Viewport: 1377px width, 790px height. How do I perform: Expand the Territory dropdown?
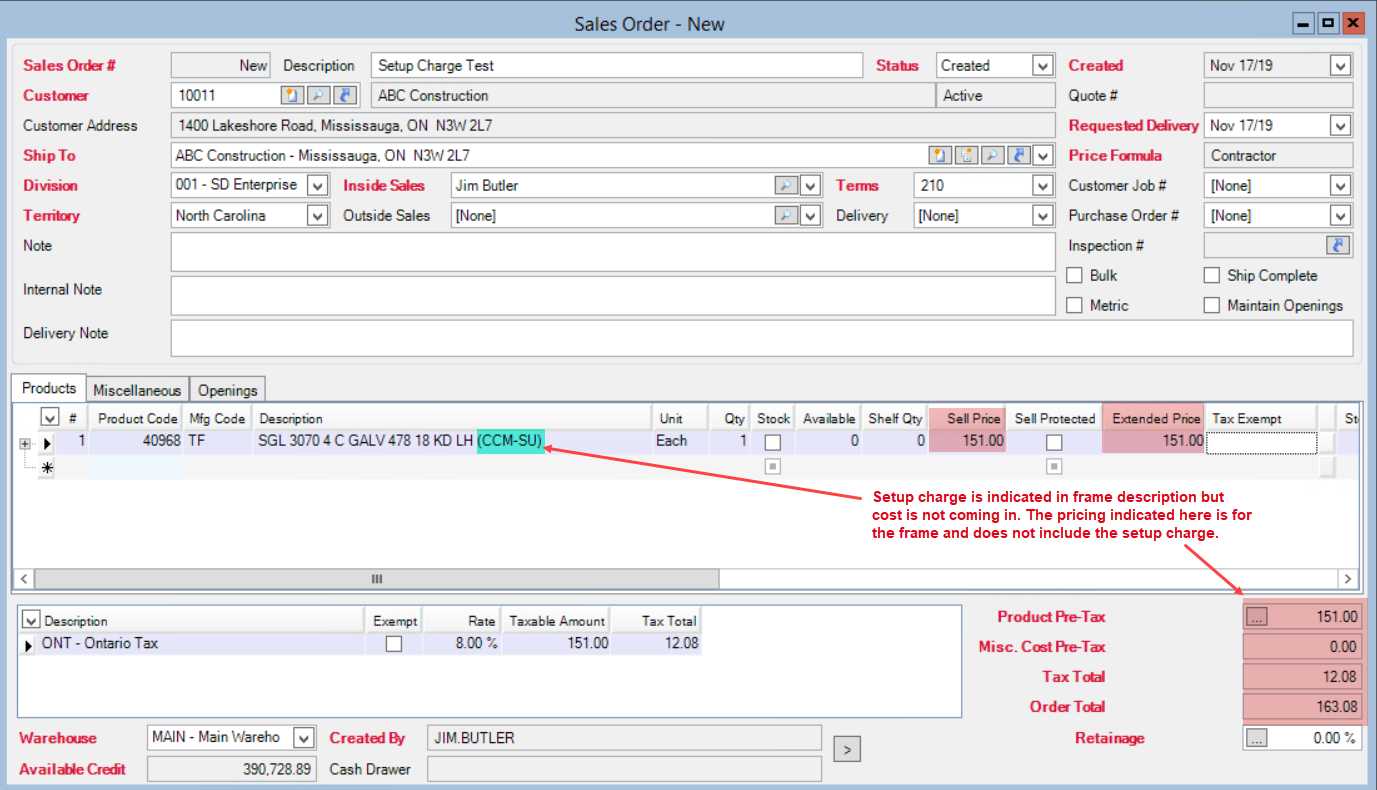(x=317, y=216)
